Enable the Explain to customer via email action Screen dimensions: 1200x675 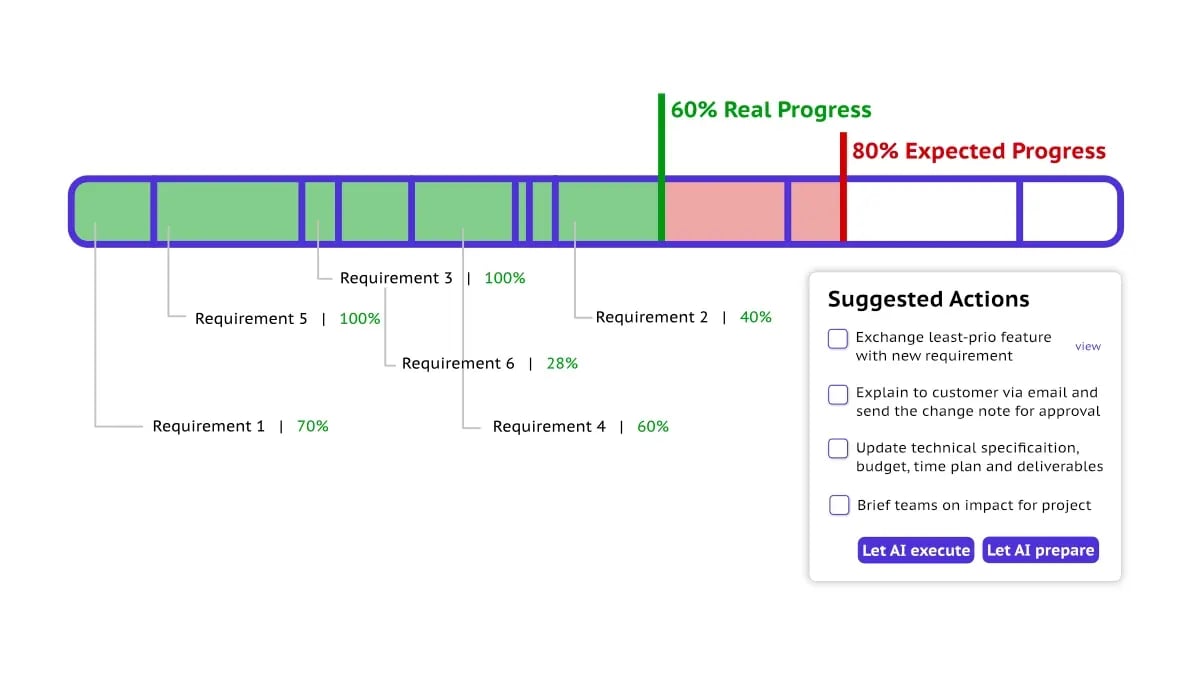pyautogui.click(x=837, y=394)
